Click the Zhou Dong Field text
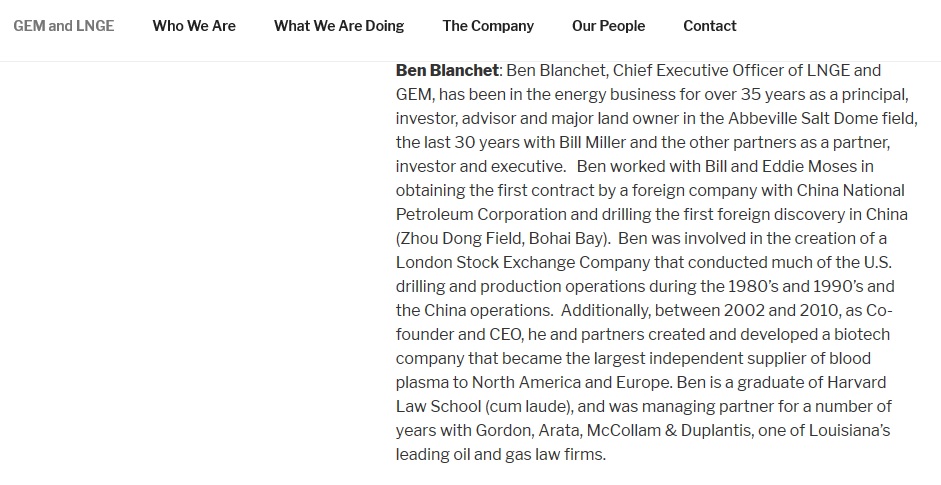The height and width of the screenshot is (485, 941). [462, 238]
